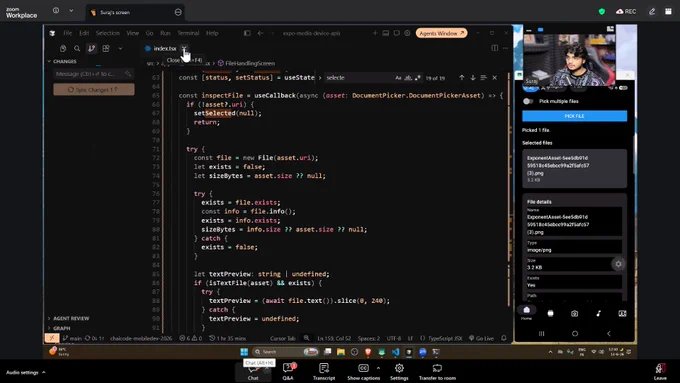Open the Explorer files icon in the sidebar

click(63, 49)
